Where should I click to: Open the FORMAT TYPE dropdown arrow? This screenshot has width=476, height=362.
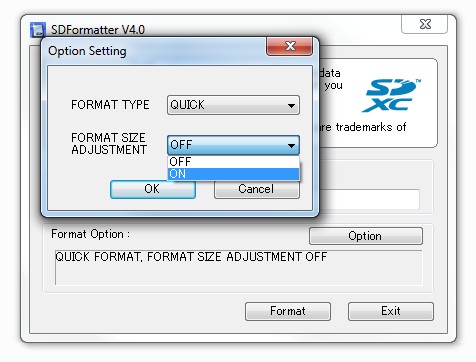[x=291, y=105]
